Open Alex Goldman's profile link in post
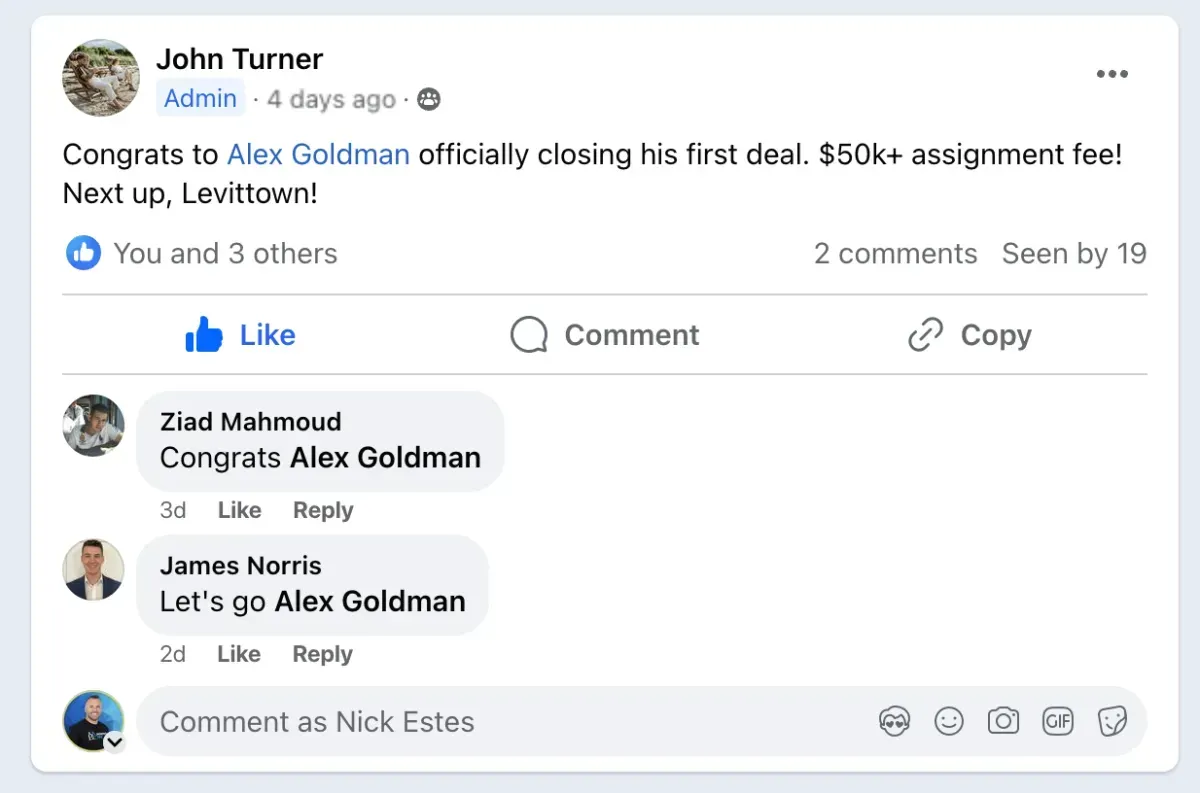Viewport: 1200px width, 793px height. pyautogui.click(x=318, y=154)
